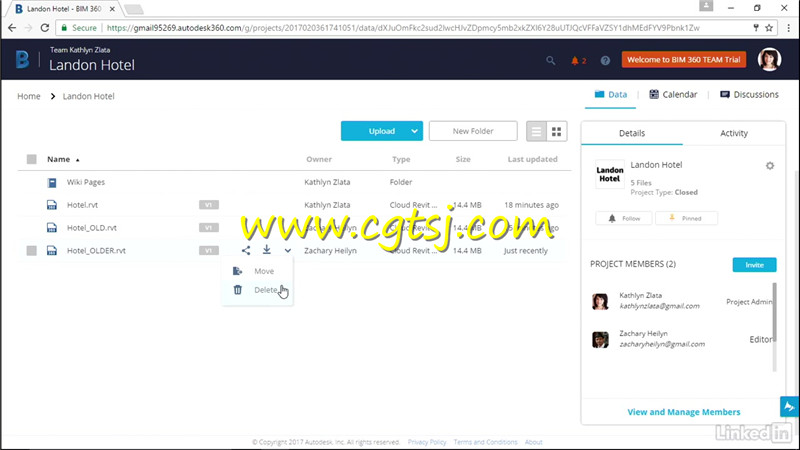Click the Landon Hotel browser tab
Viewport: 800px width, 450px height.
pos(64,9)
